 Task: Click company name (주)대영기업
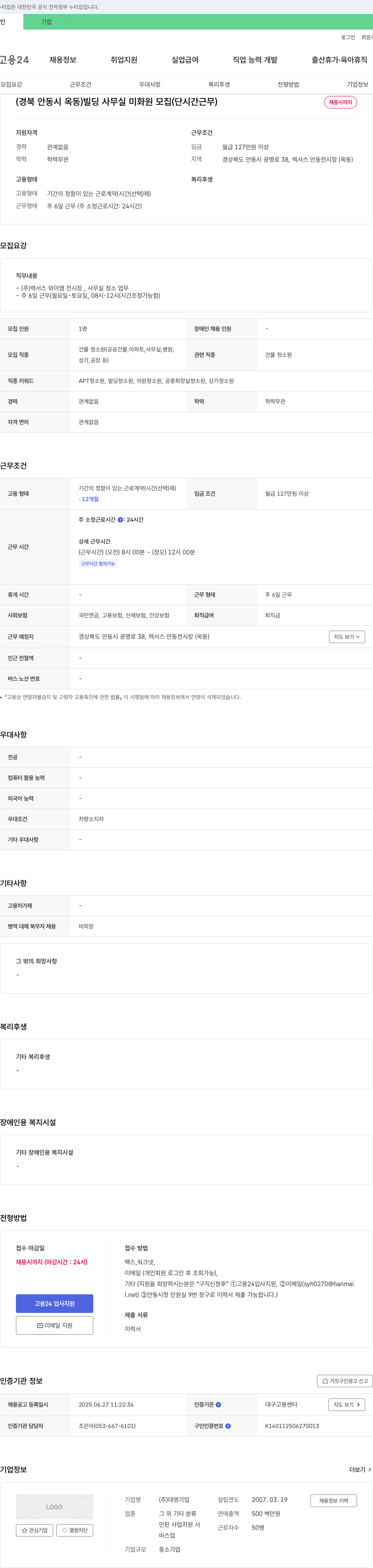pyautogui.click(x=174, y=1500)
